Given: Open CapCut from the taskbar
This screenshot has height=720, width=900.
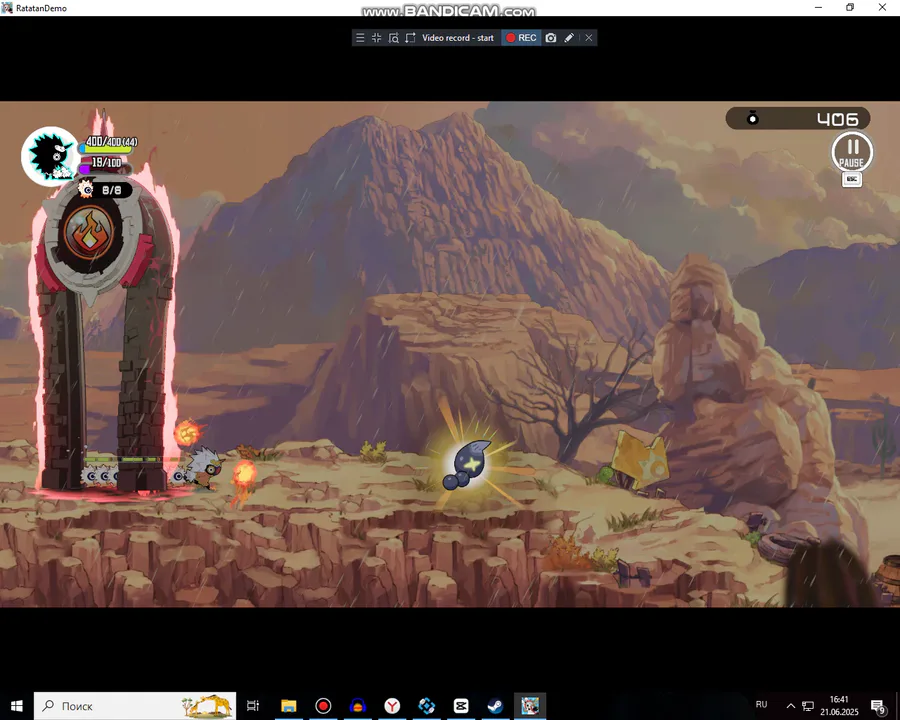Looking at the screenshot, I should click(x=461, y=706).
